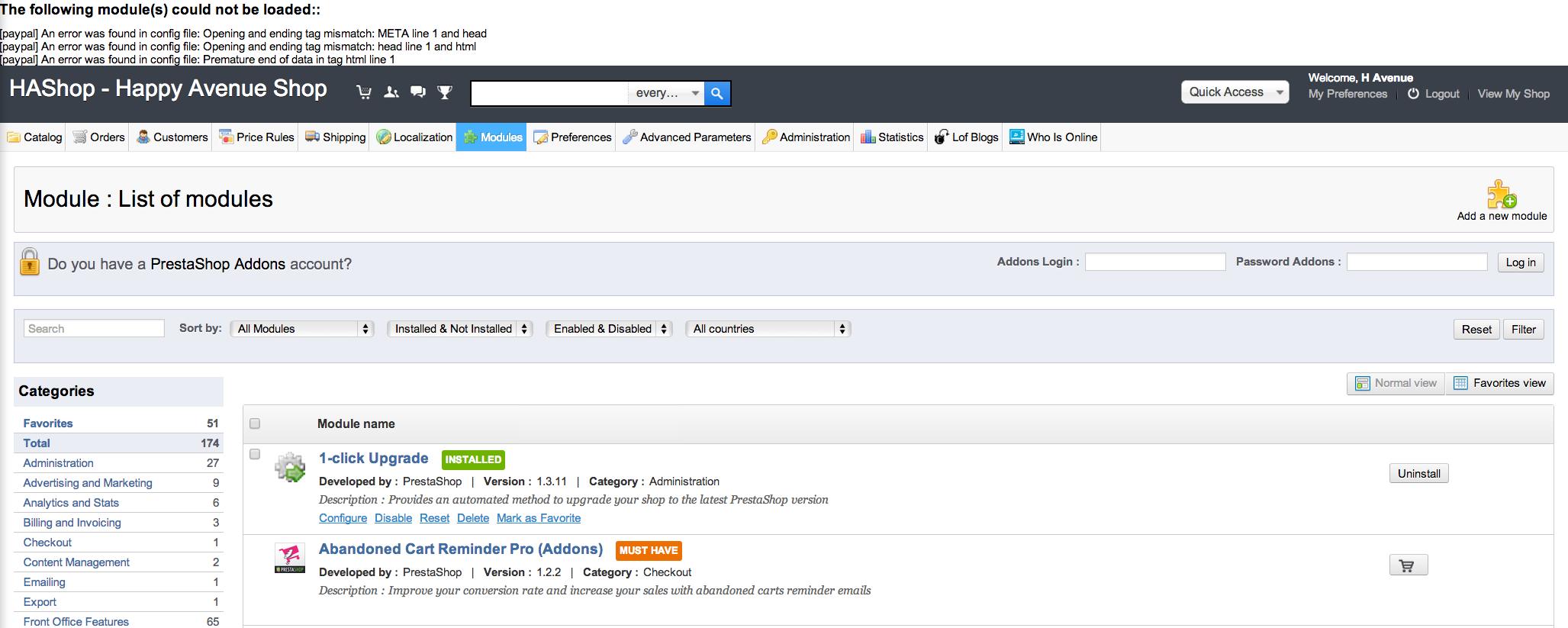Open the shopping cart header icon

tap(364, 92)
